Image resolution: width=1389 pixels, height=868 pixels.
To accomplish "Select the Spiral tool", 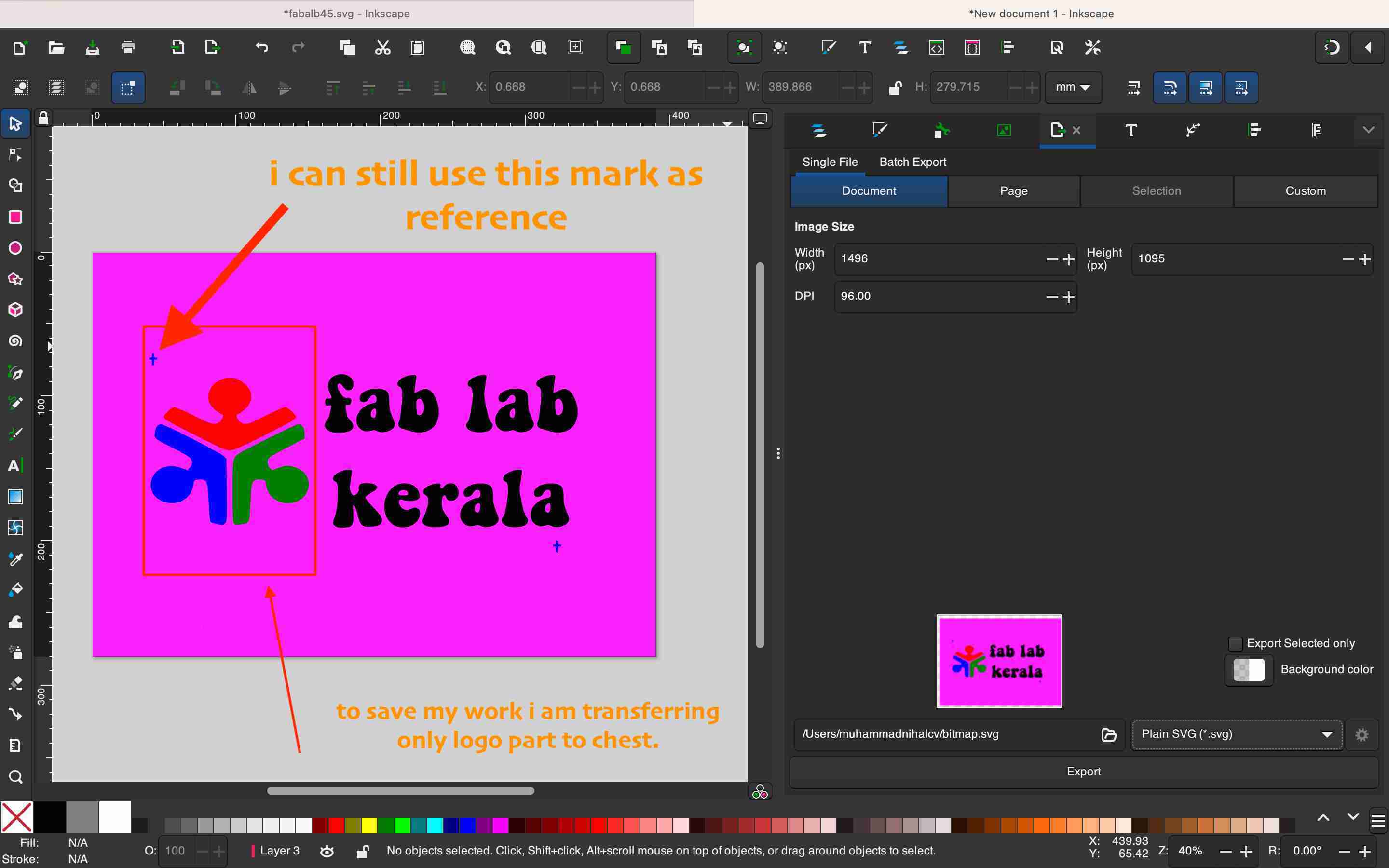I will pos(15,341).
